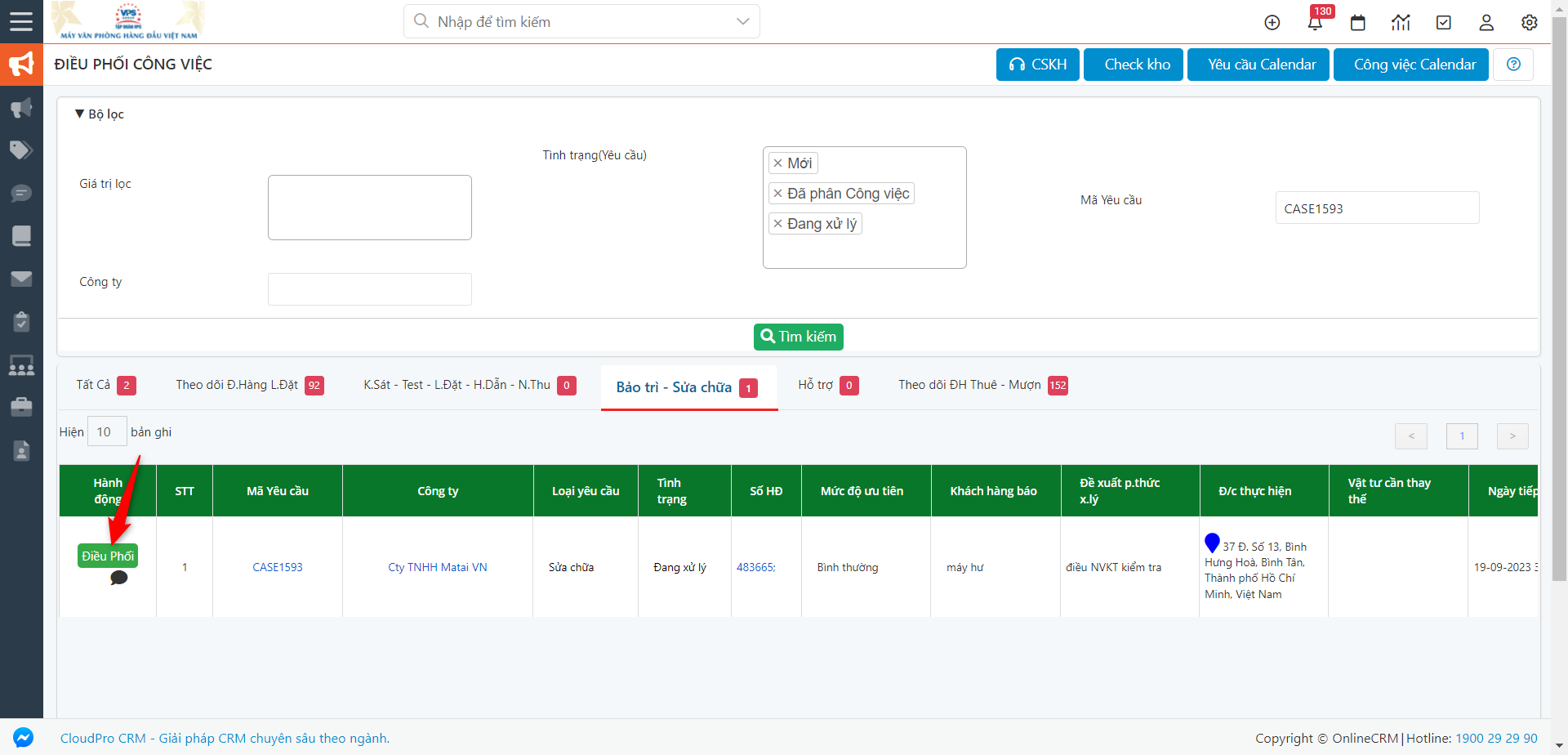Open the book sidebar icon
The image size is (1568, 755).
pos(21,236)
